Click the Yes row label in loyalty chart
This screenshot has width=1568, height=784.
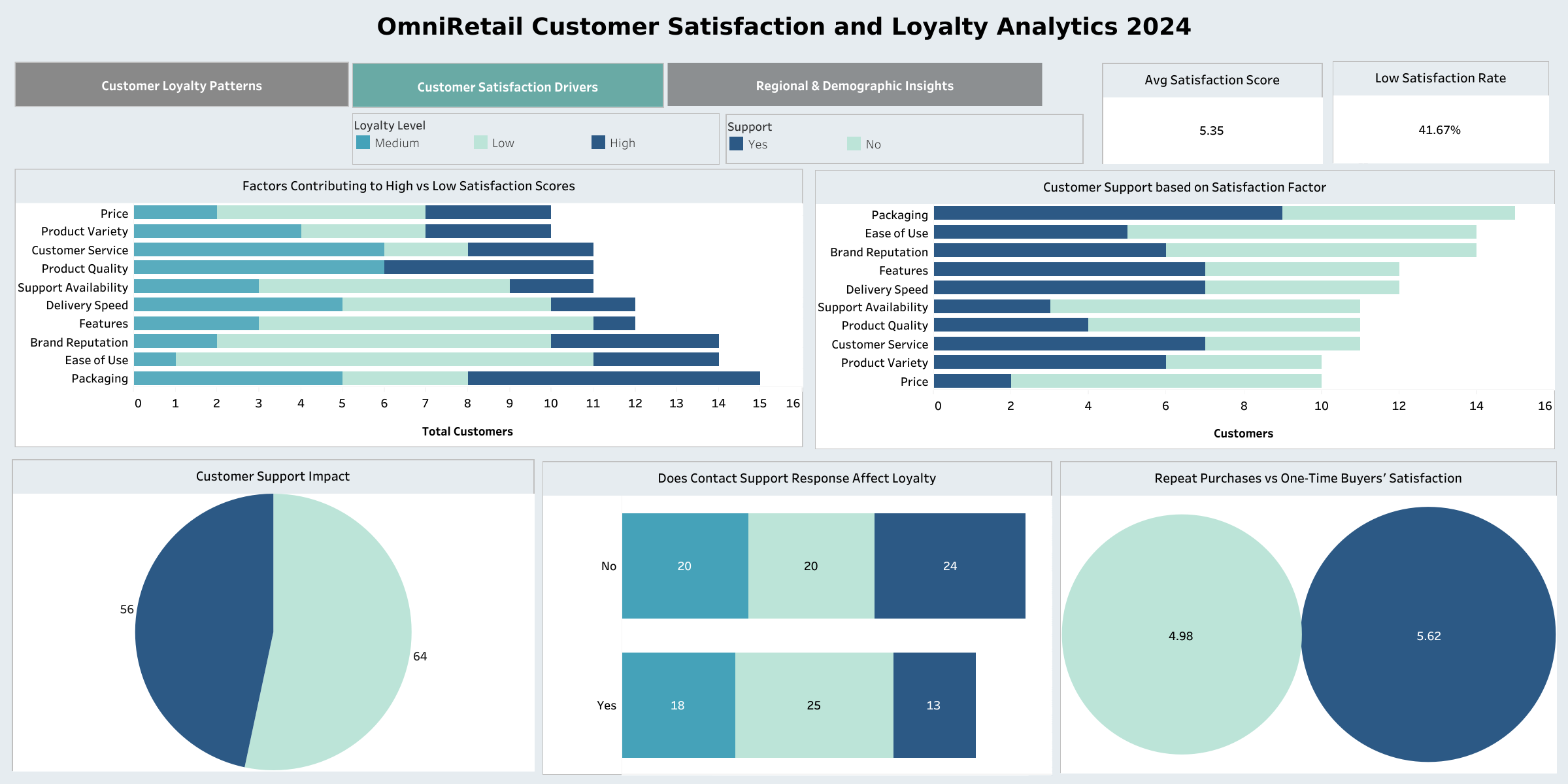607,705
